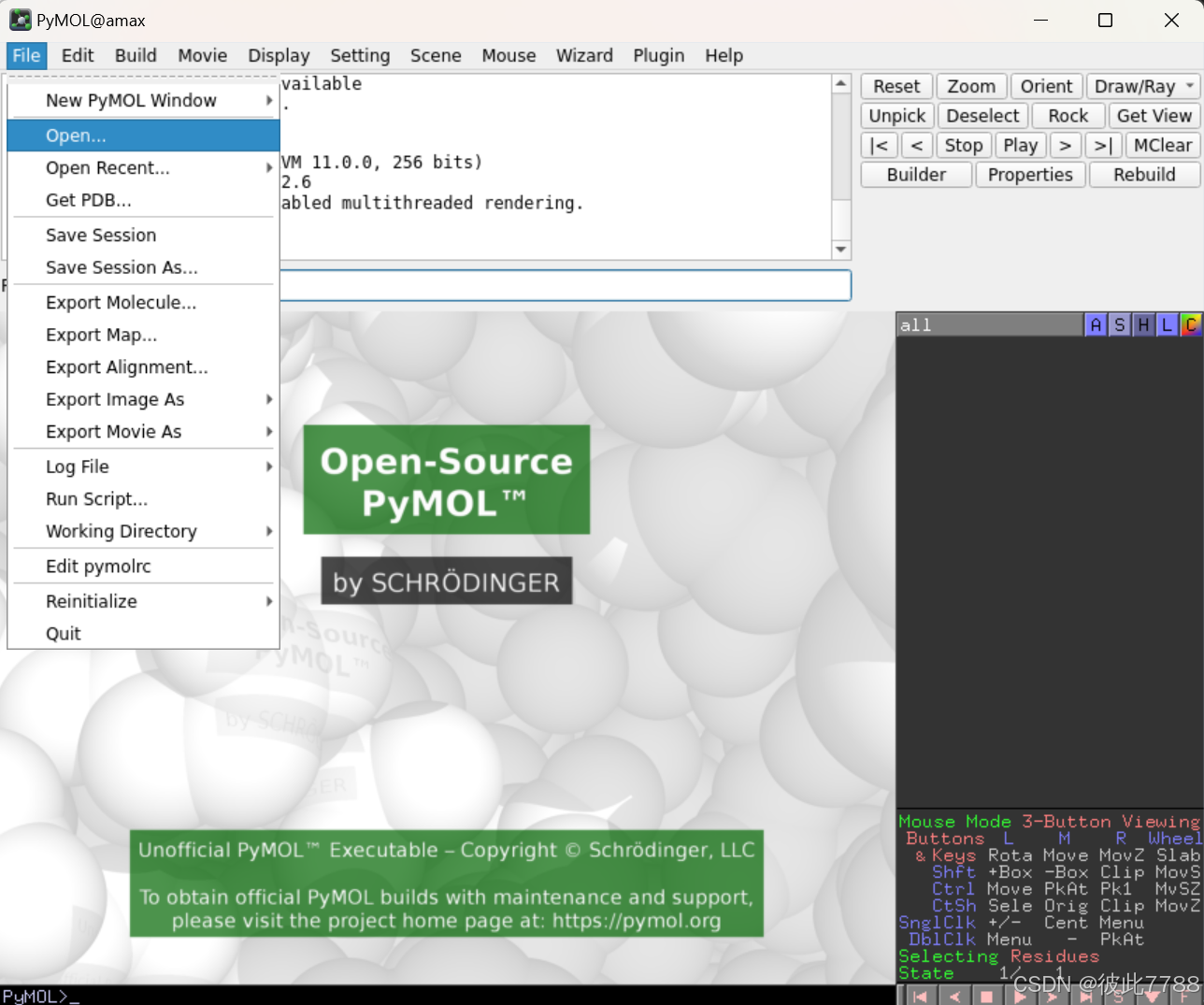The height and width of the screenshot is (1005, 1204).
Task: Click the Reset button
Action: coord(896,86)
